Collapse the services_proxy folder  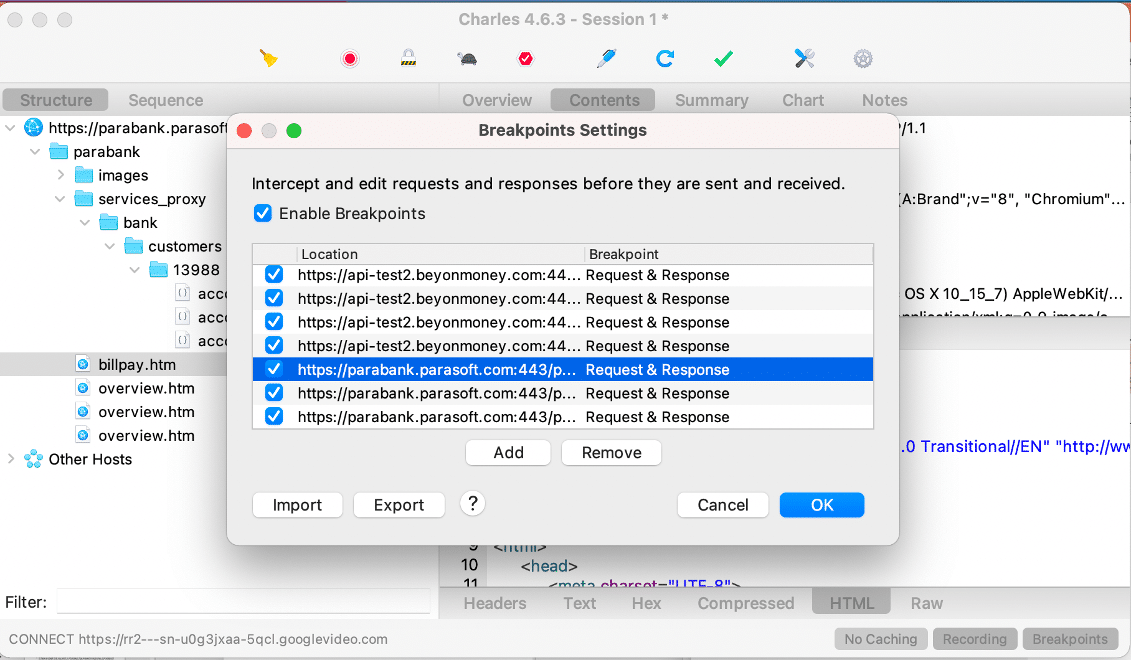tap(61, 199)
